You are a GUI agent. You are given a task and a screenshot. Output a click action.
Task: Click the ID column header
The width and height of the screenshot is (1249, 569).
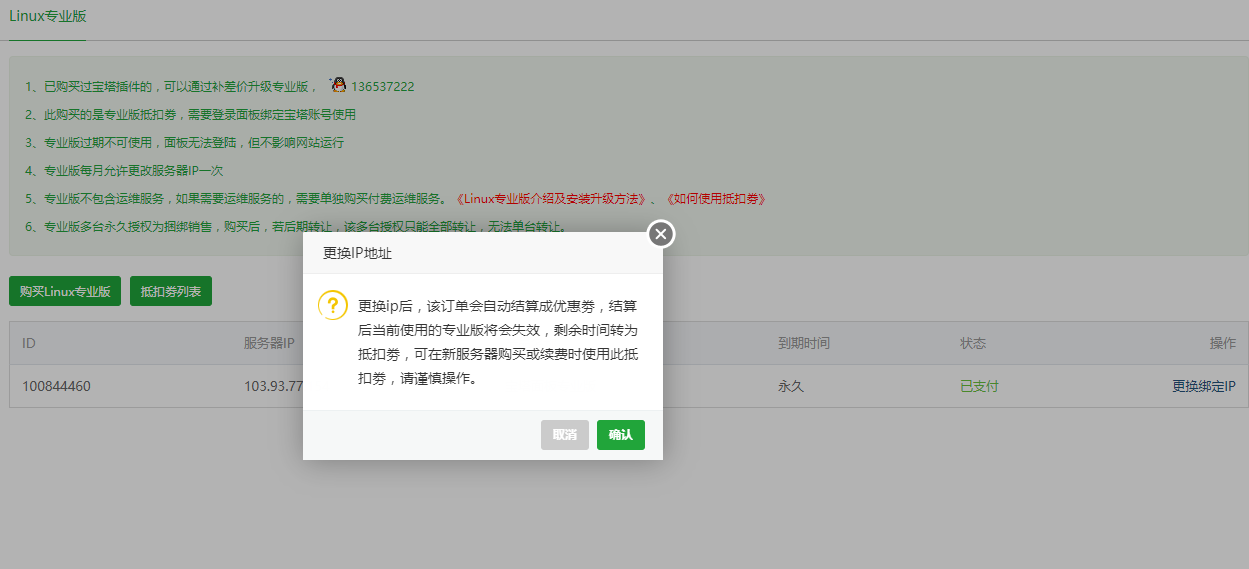[x=29, y=343]
